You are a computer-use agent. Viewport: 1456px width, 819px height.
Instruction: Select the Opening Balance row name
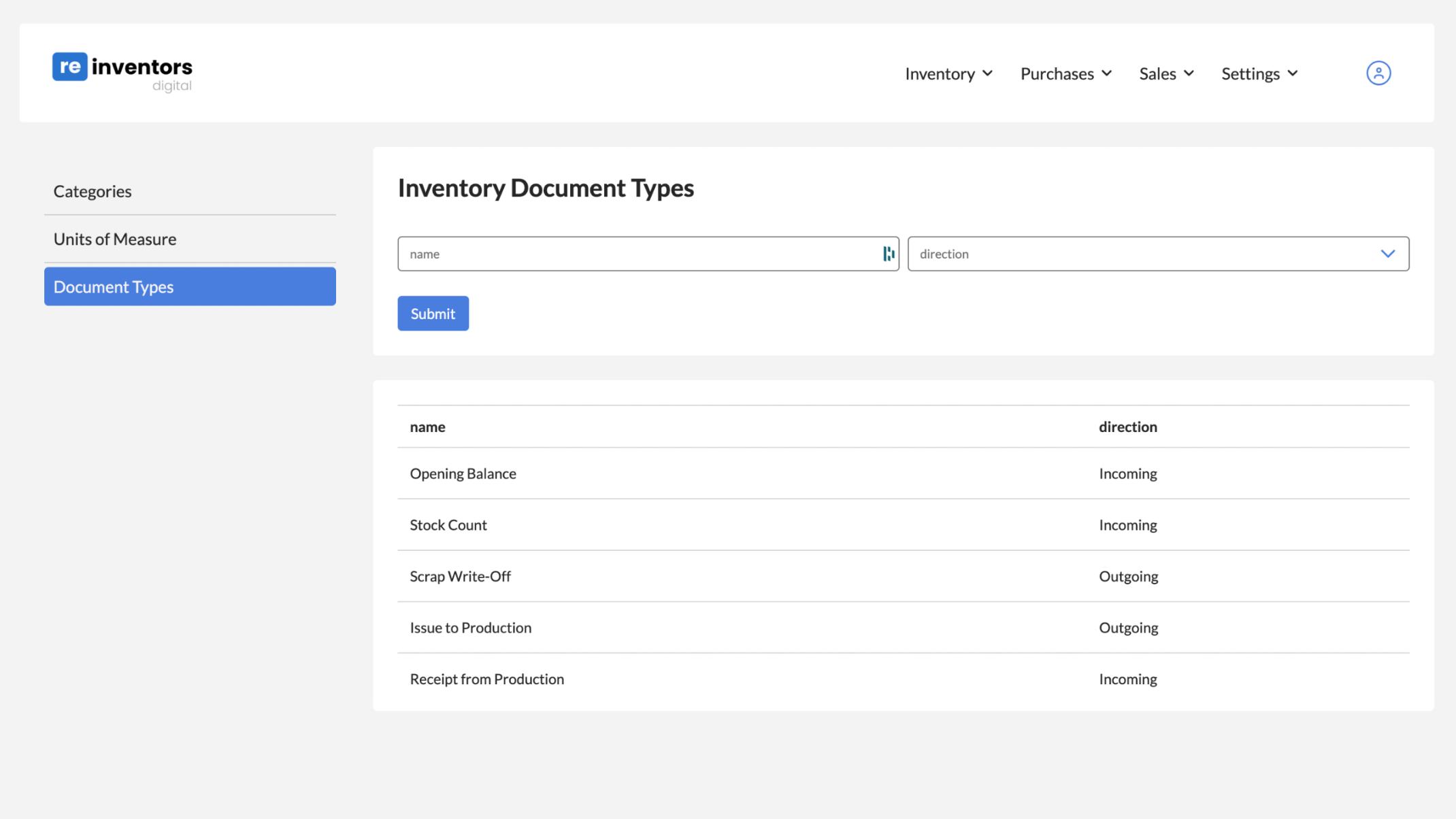pos(463,473)
